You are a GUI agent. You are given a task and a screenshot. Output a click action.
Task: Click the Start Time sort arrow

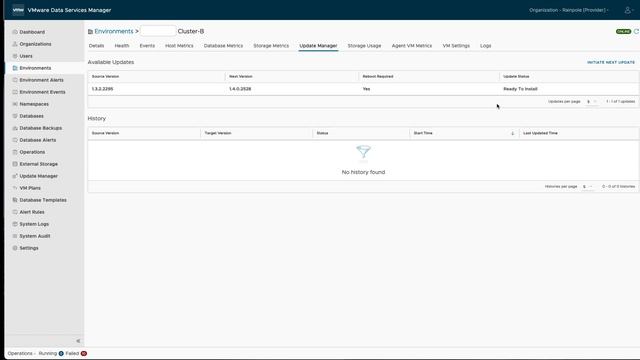point(513,133)
